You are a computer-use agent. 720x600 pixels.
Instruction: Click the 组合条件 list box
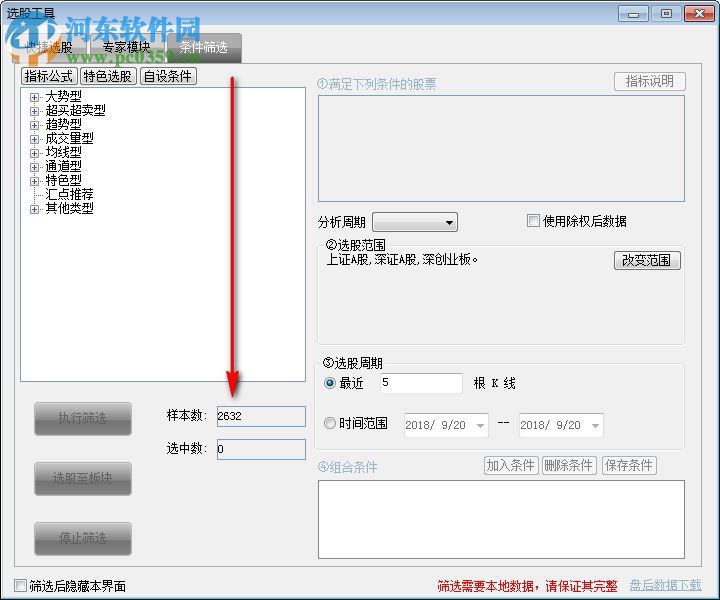click(501, 519)
